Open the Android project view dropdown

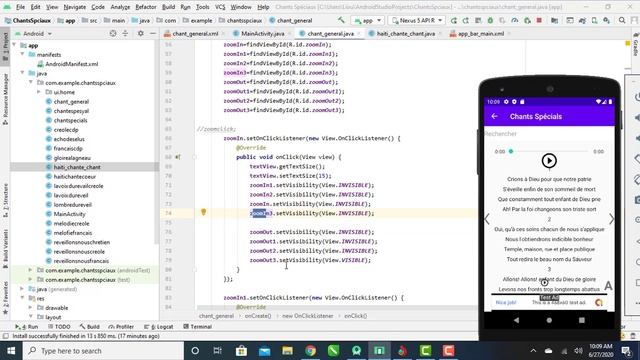(x=33, y=33)
